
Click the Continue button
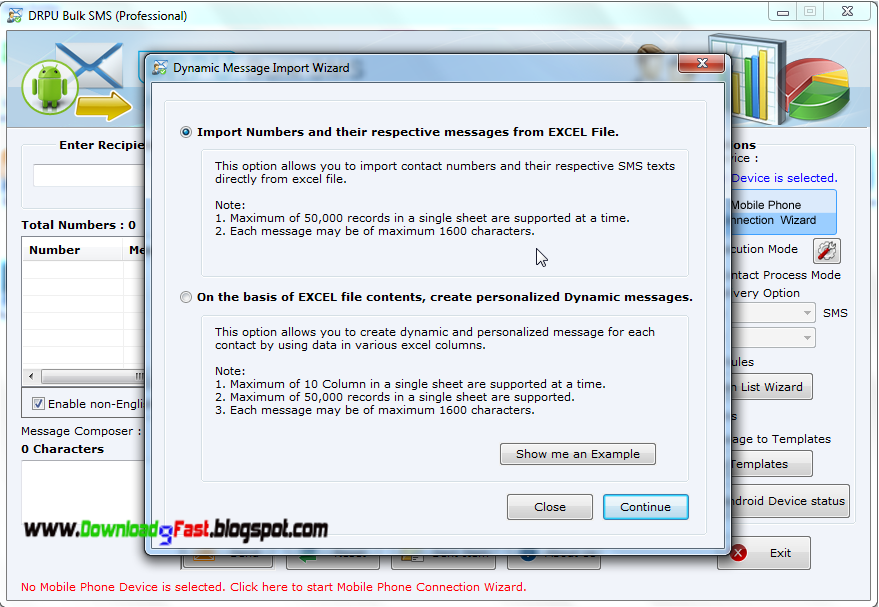(645, 507)
